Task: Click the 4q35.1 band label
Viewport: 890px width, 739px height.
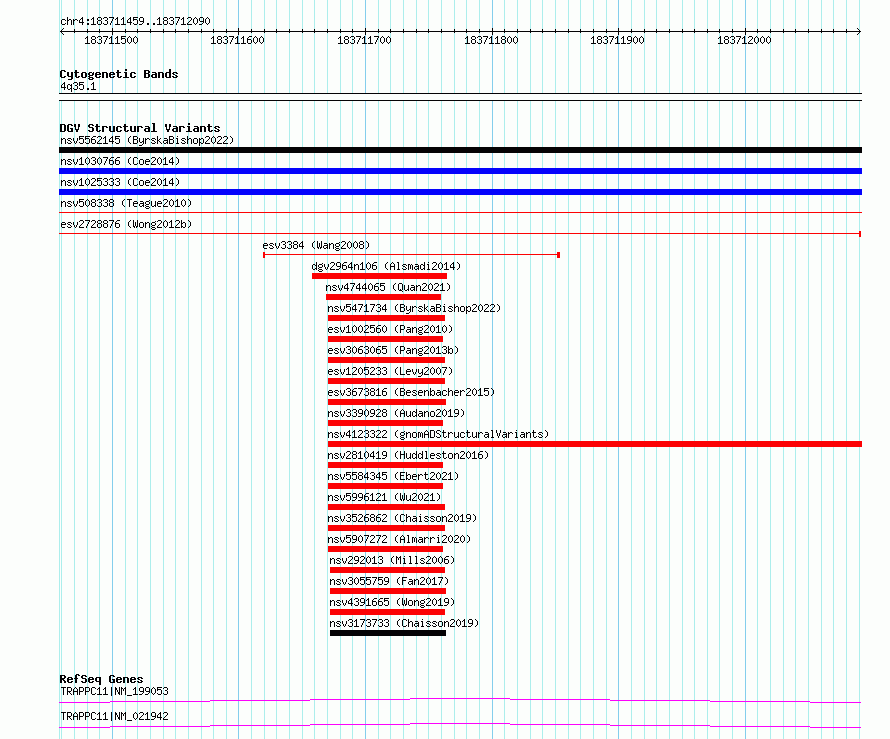Action: [78, 86]
